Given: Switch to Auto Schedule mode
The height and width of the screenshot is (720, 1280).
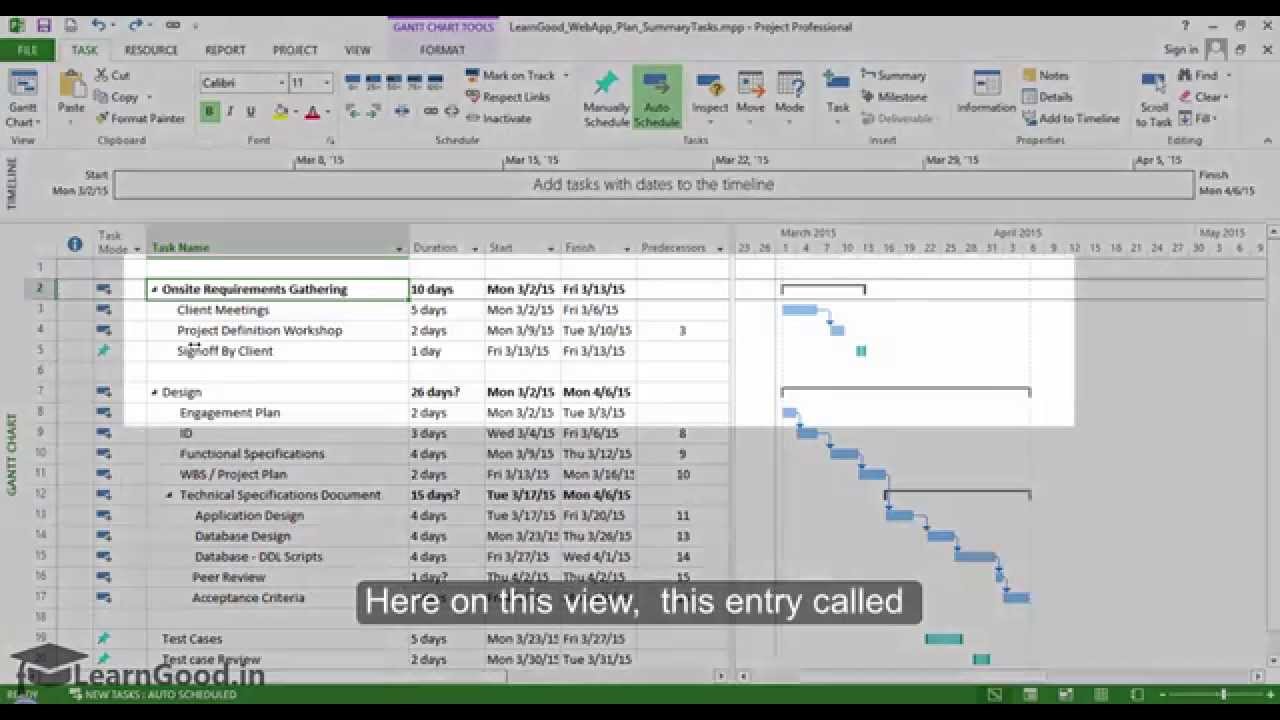Looking at the screenshot, I should (657, 99).
